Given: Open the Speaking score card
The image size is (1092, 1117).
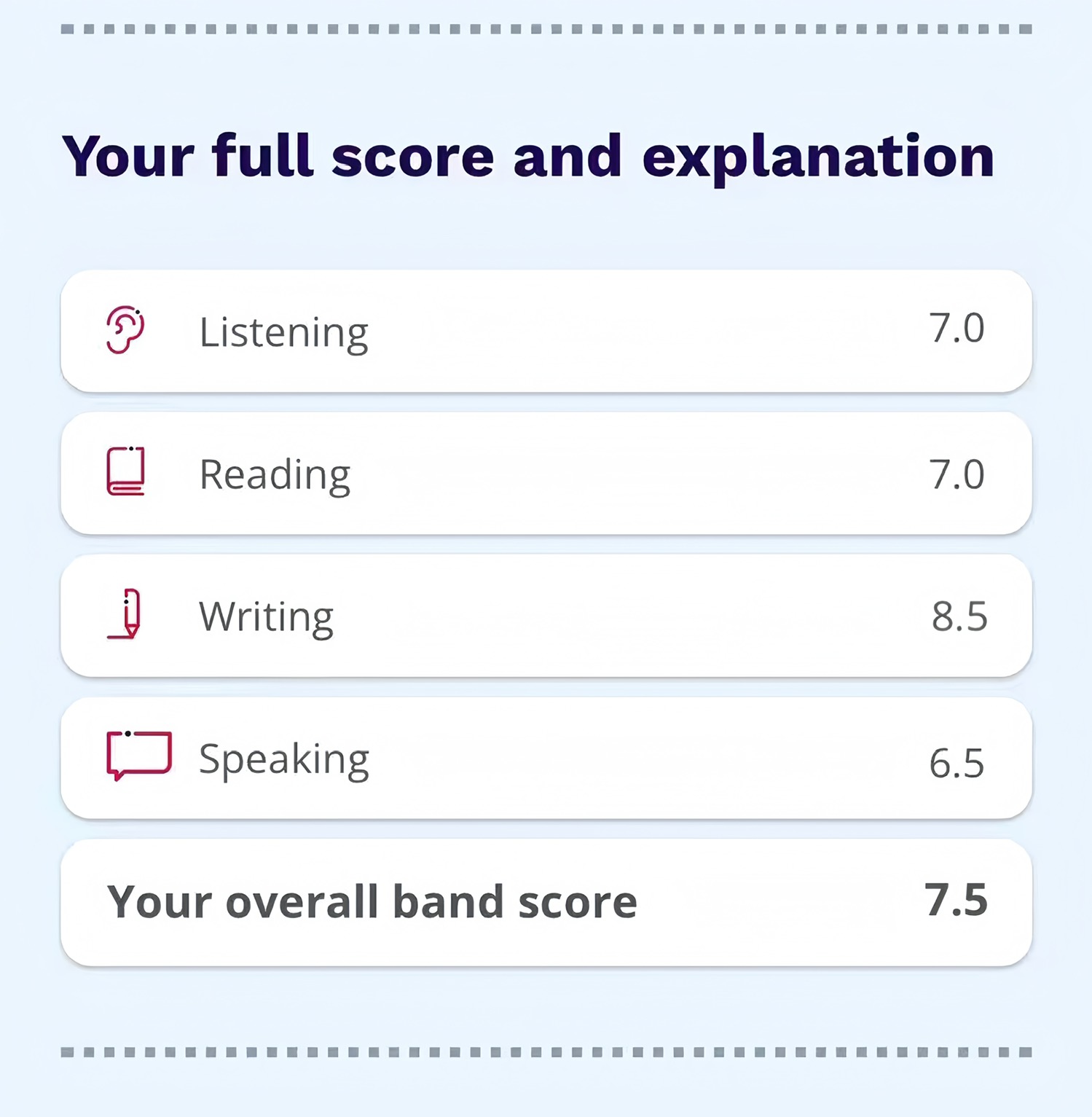Looking at the screenshot, I should click(x=546, y=758).
